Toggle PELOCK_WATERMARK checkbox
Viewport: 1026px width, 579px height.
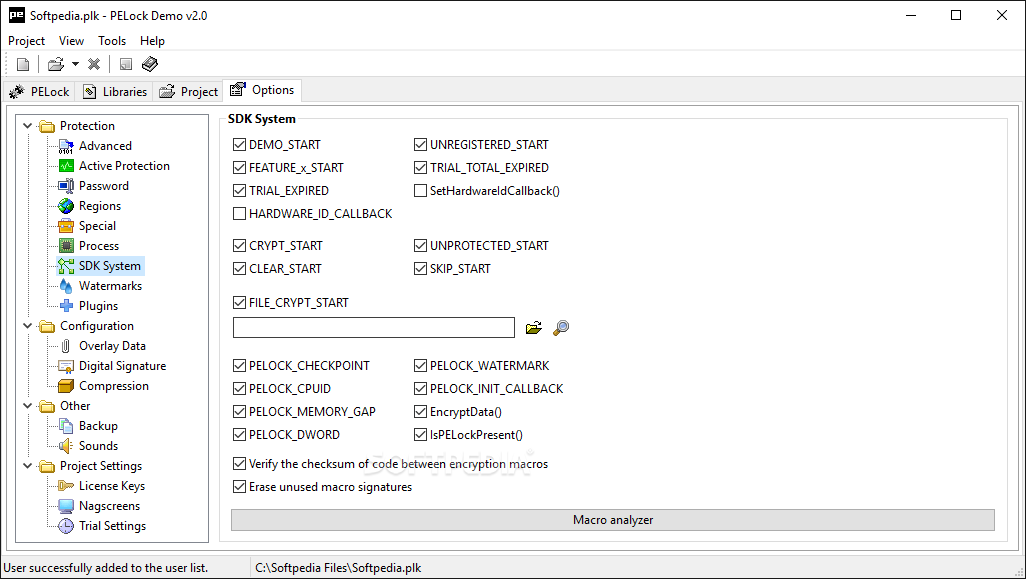421,366
